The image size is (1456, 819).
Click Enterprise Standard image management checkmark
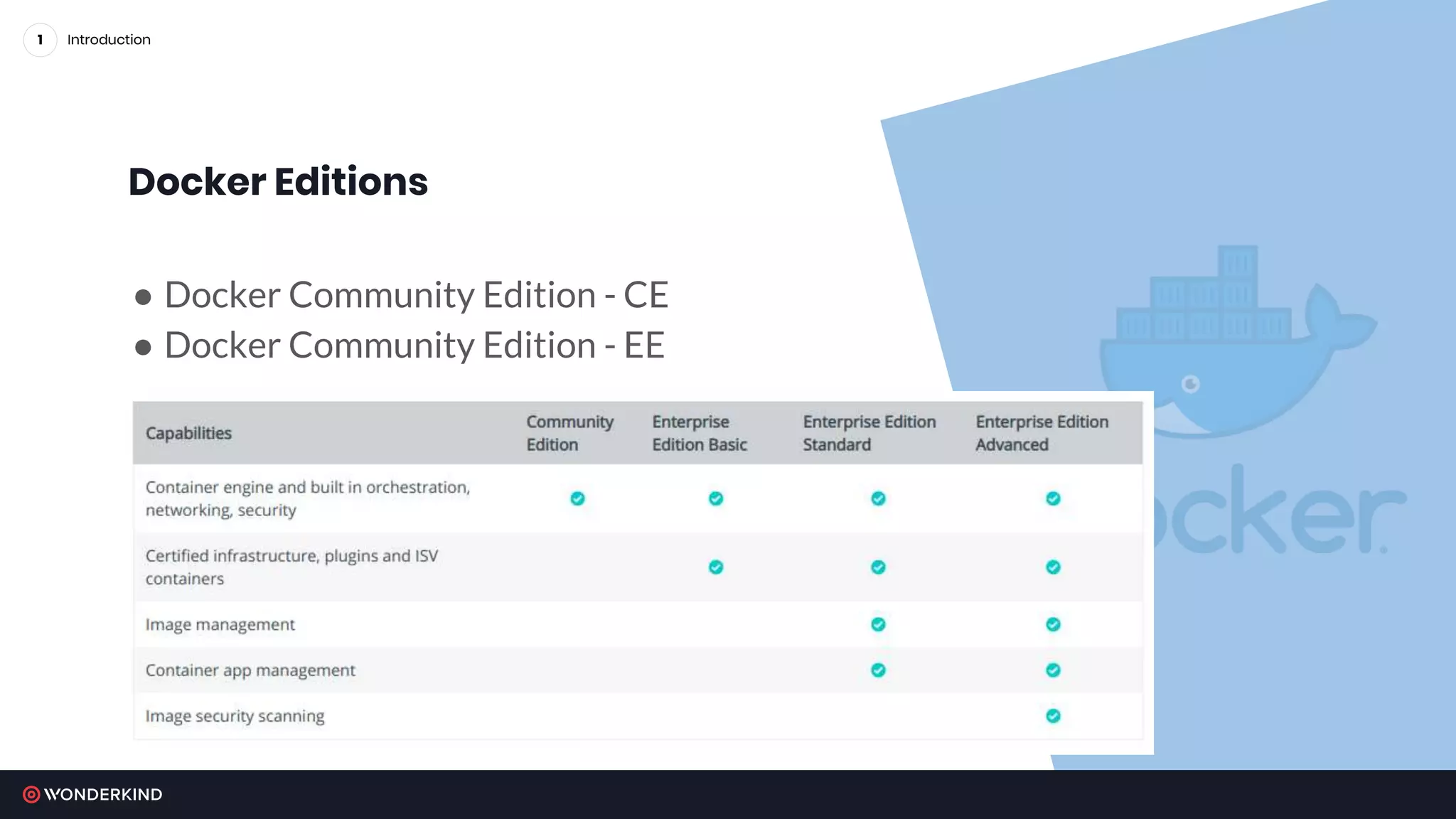(x=878, y=624)
